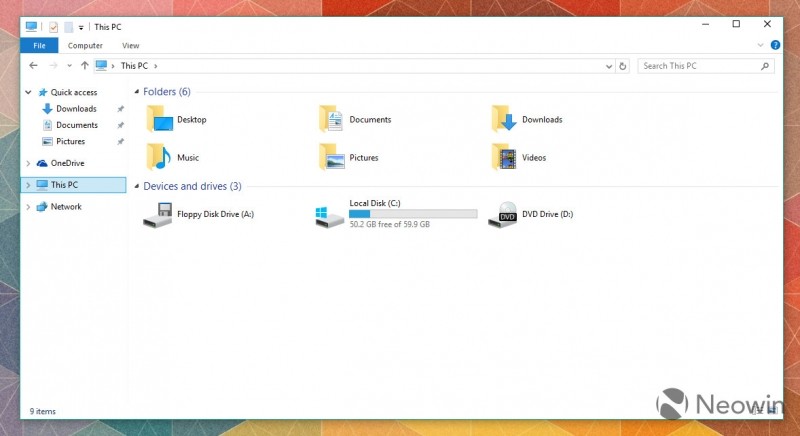The height and width of the screenshot is (436, 800).
Task: Open the File ribbon tab
Action: tap(39, 45)
